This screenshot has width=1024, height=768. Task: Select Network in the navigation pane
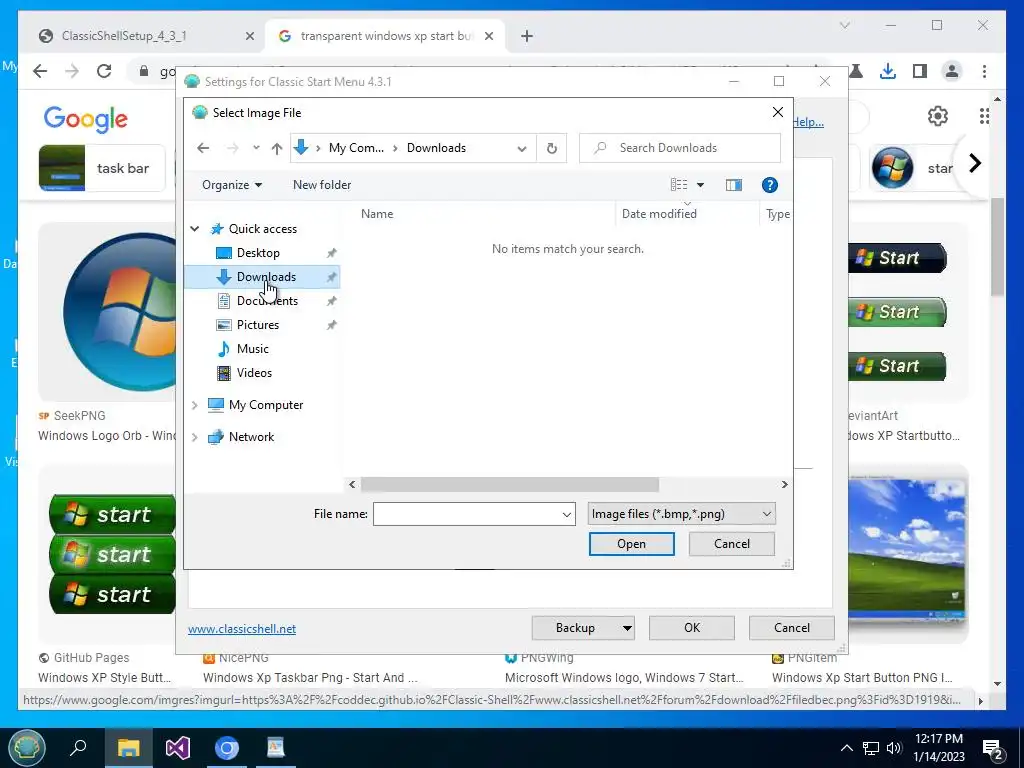point(251,437)
